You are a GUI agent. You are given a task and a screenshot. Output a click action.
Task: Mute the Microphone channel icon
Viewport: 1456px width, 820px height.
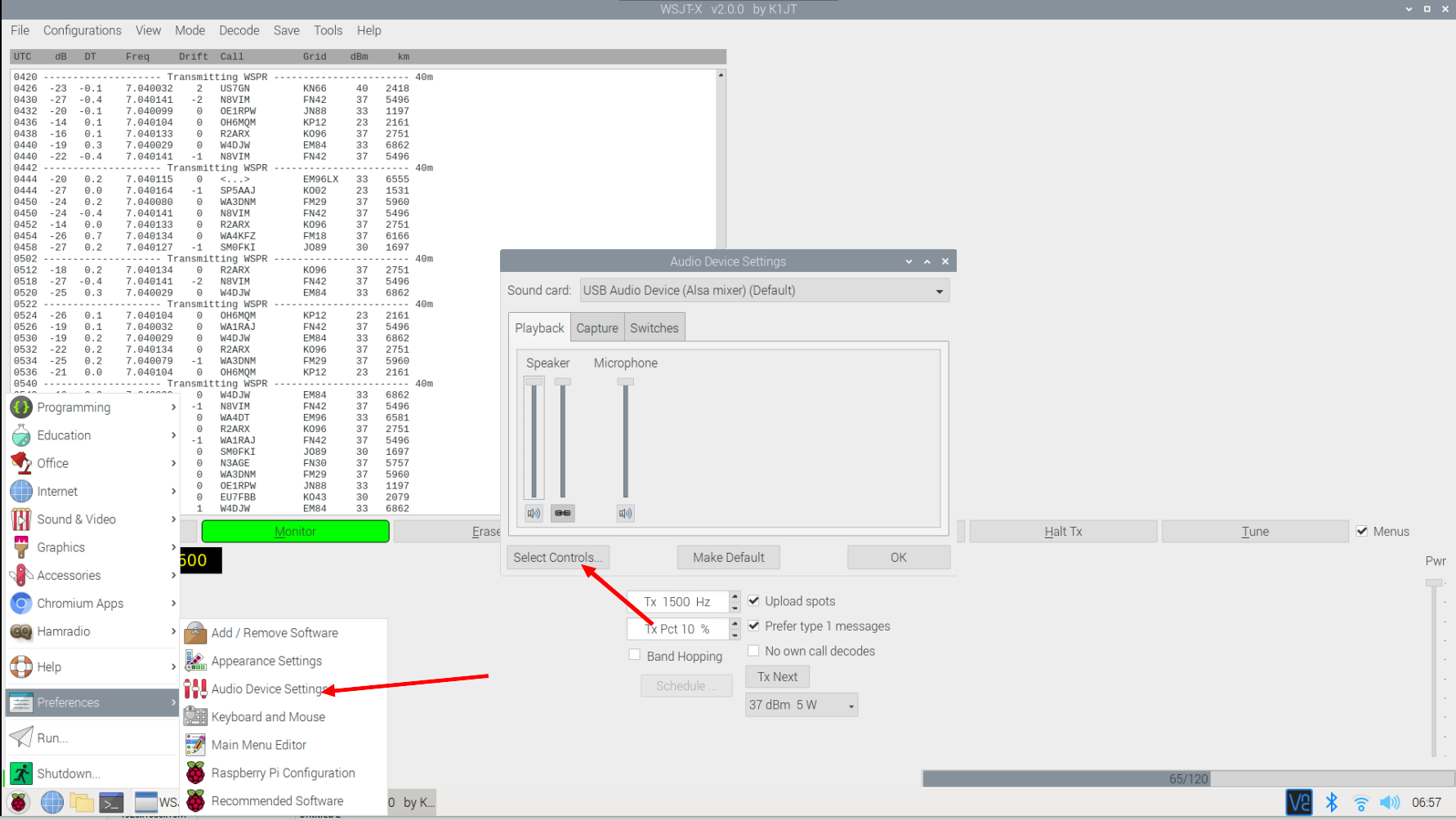point(625,513)
